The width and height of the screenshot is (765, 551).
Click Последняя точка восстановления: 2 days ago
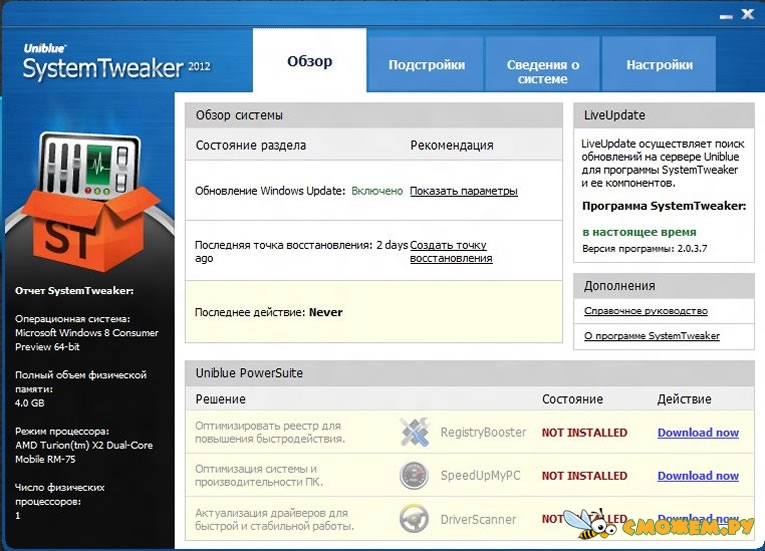click(301, 251)
